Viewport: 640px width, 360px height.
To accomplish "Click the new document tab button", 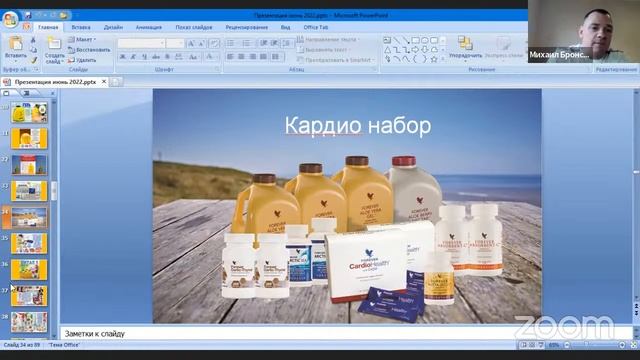I will coord(116,82).
